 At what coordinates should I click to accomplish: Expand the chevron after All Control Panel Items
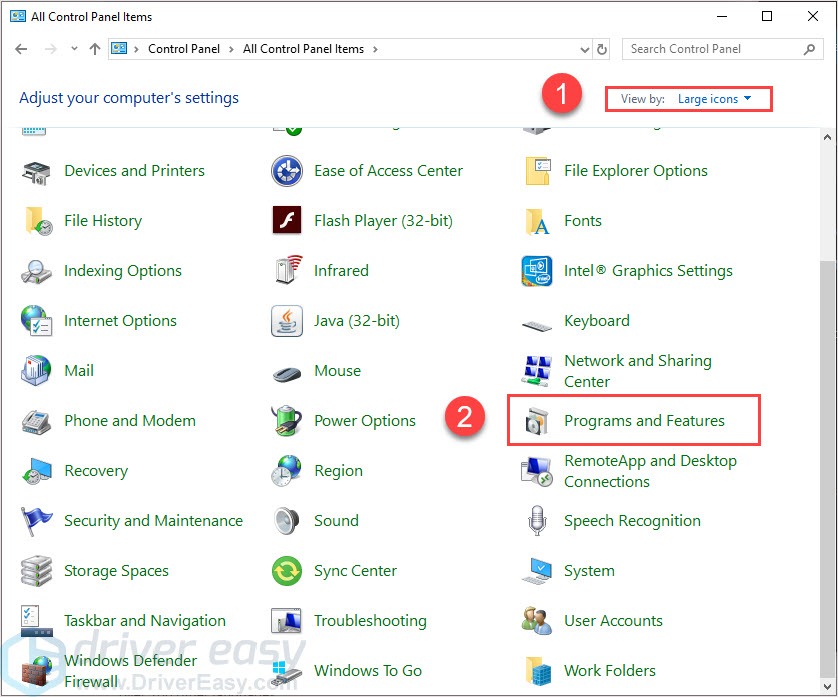375,49
